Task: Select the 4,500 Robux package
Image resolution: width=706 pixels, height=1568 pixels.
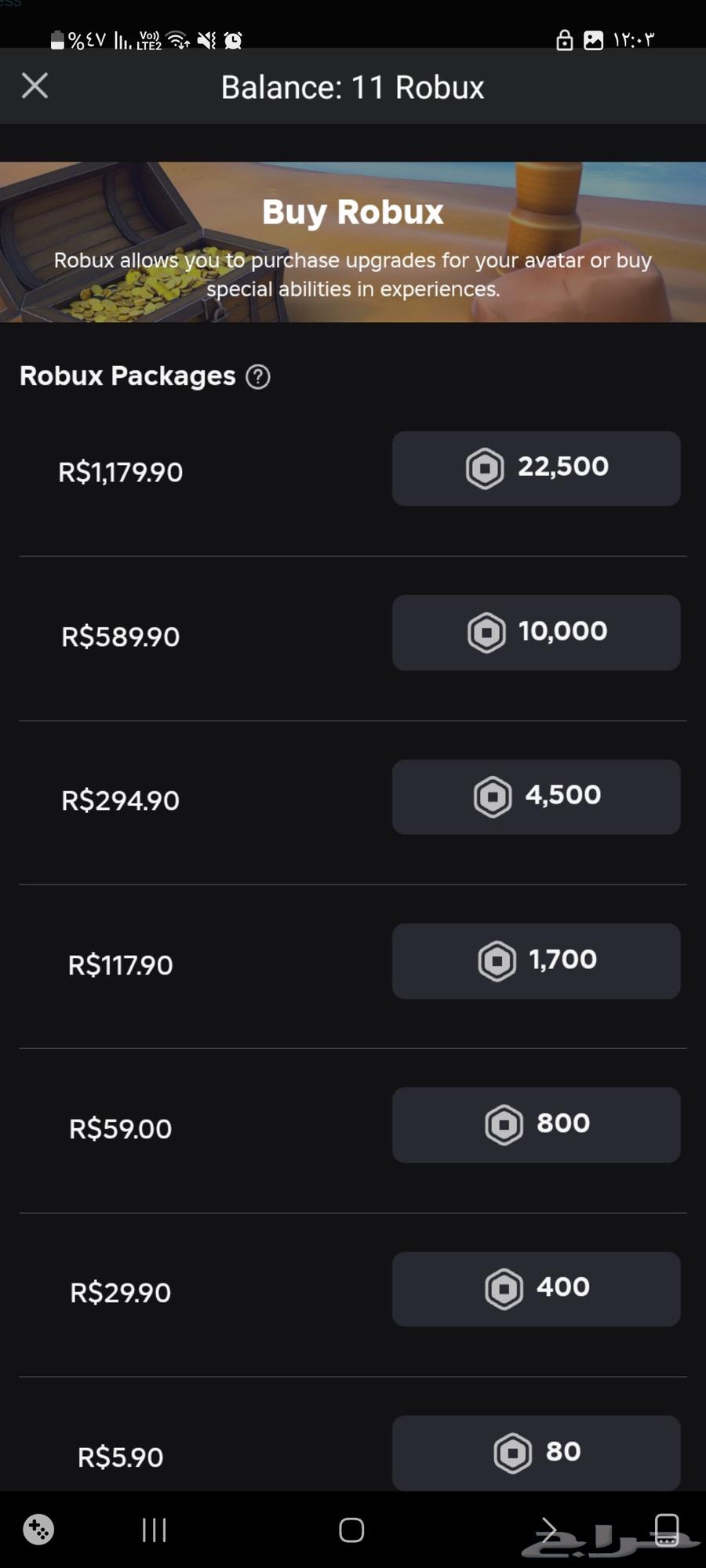Action: click(x=536, y=797)
